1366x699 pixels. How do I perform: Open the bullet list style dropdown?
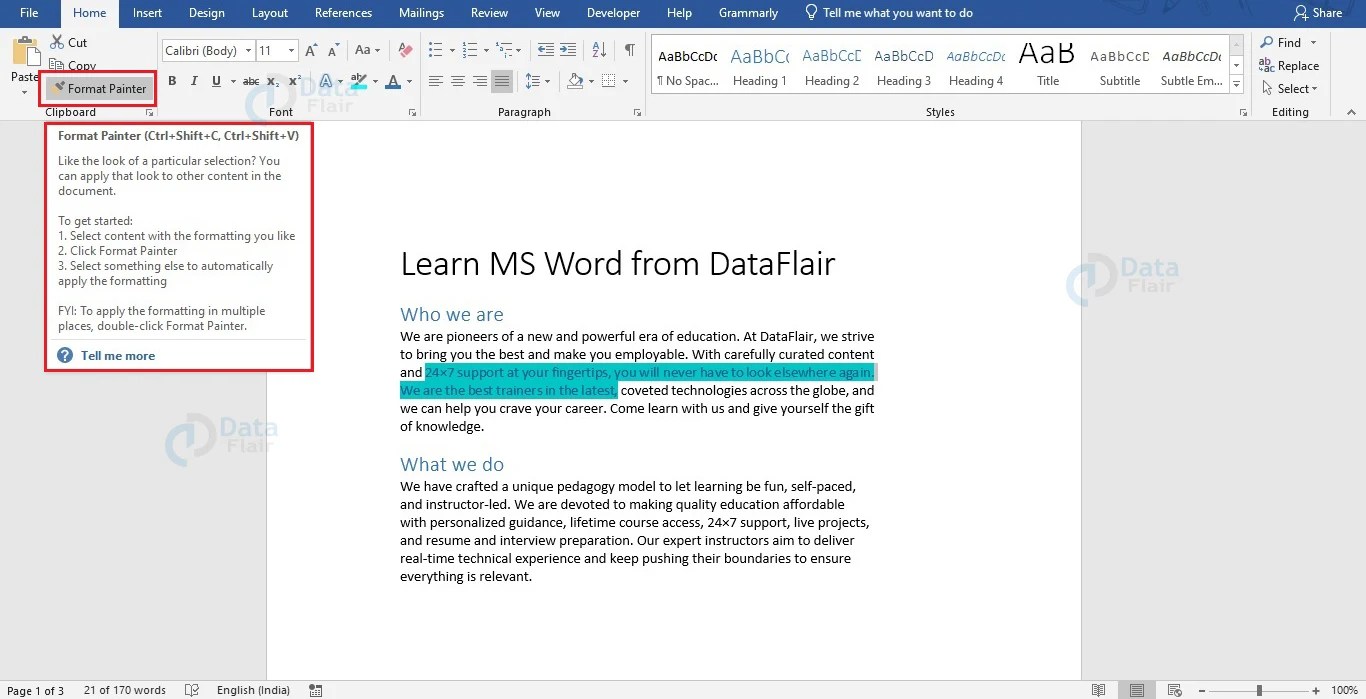click(454, 50)
